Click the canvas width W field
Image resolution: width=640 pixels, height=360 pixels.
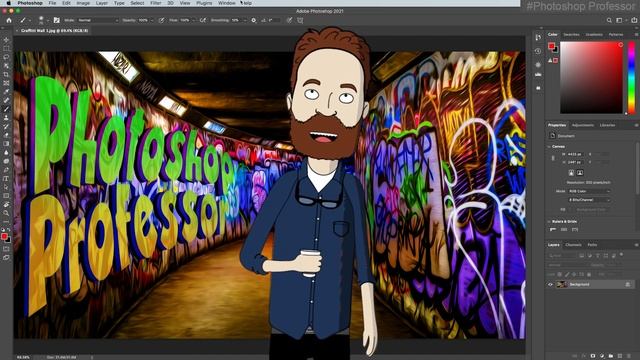(x=577, y=154)
